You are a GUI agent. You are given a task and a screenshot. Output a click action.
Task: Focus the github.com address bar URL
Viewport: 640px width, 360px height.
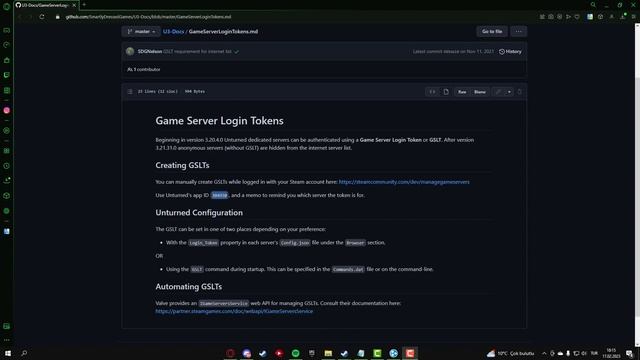click(148, 17)
